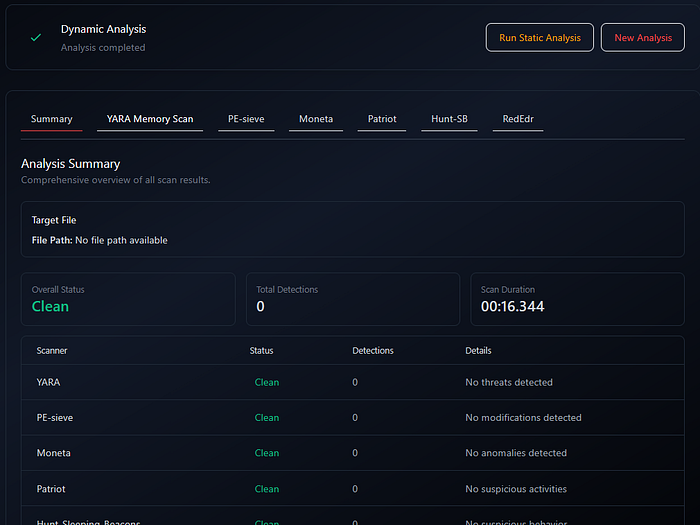The width and height of the screenshot is (700, 525).
Task: Select the PE-sieve scanner row name
Action: click(55, 418)
